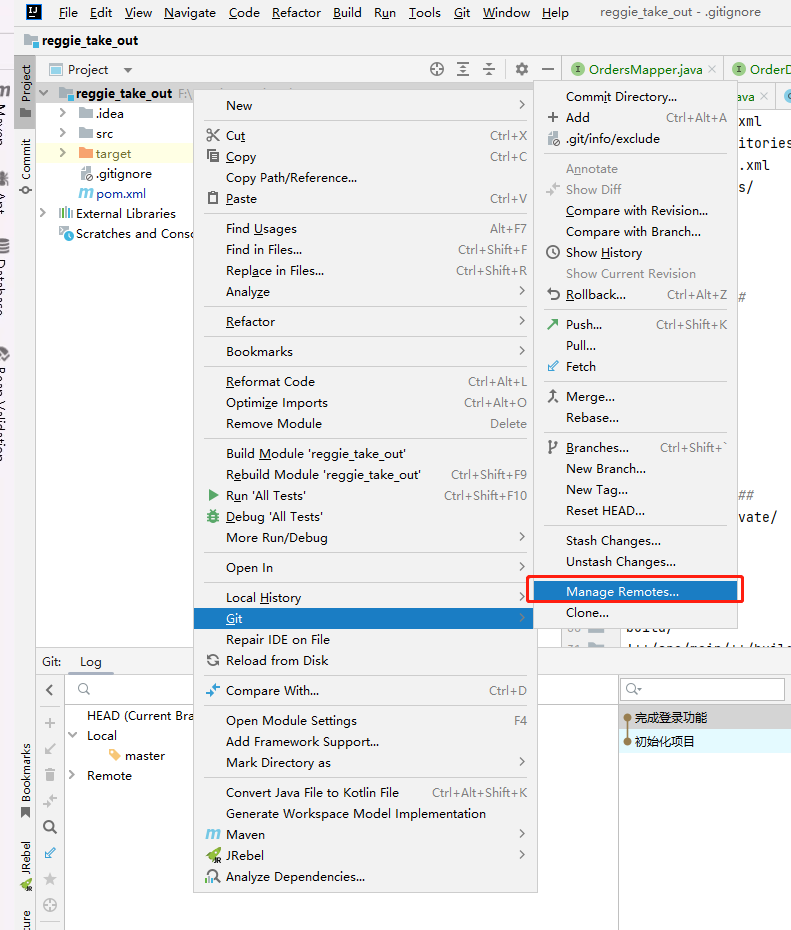Switch to the Git Log tab
This screenshot has width=791, height=930.
tap(91, 662)
